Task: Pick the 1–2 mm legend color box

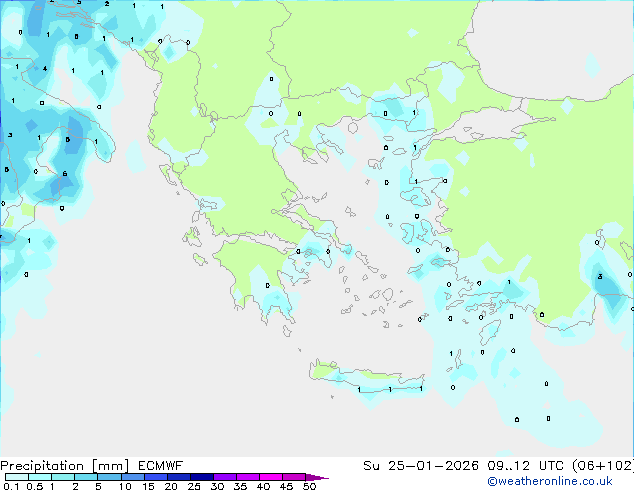Action: pyautogui.click(x=63, y=477)
